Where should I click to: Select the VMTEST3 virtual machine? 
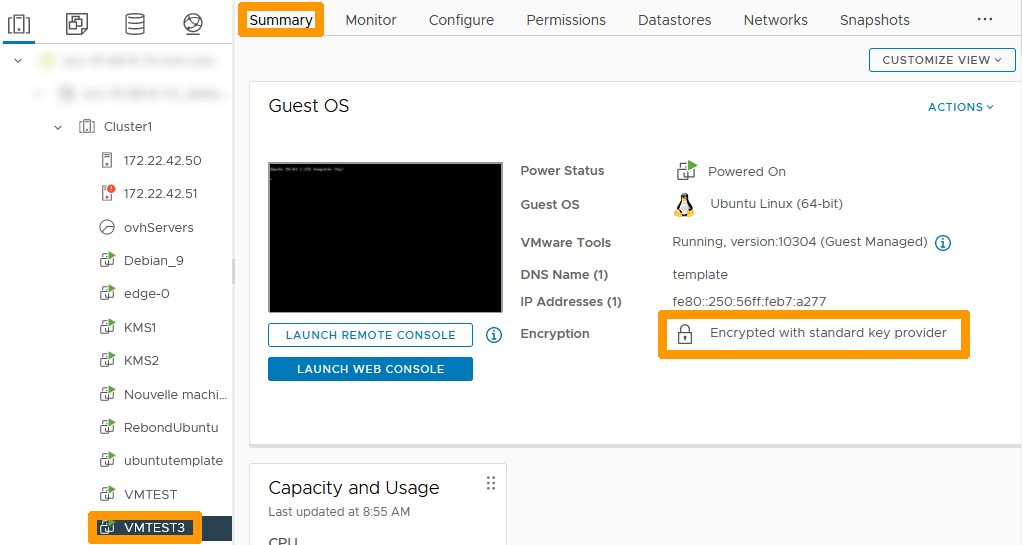point(154,527)
